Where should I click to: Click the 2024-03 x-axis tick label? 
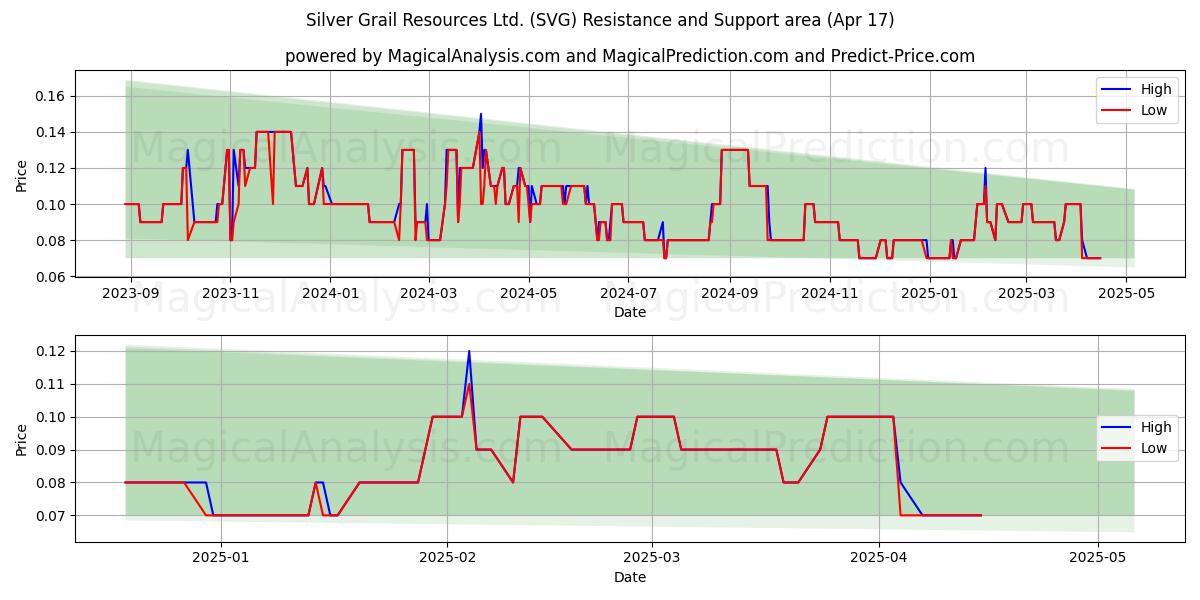[429, 293]
